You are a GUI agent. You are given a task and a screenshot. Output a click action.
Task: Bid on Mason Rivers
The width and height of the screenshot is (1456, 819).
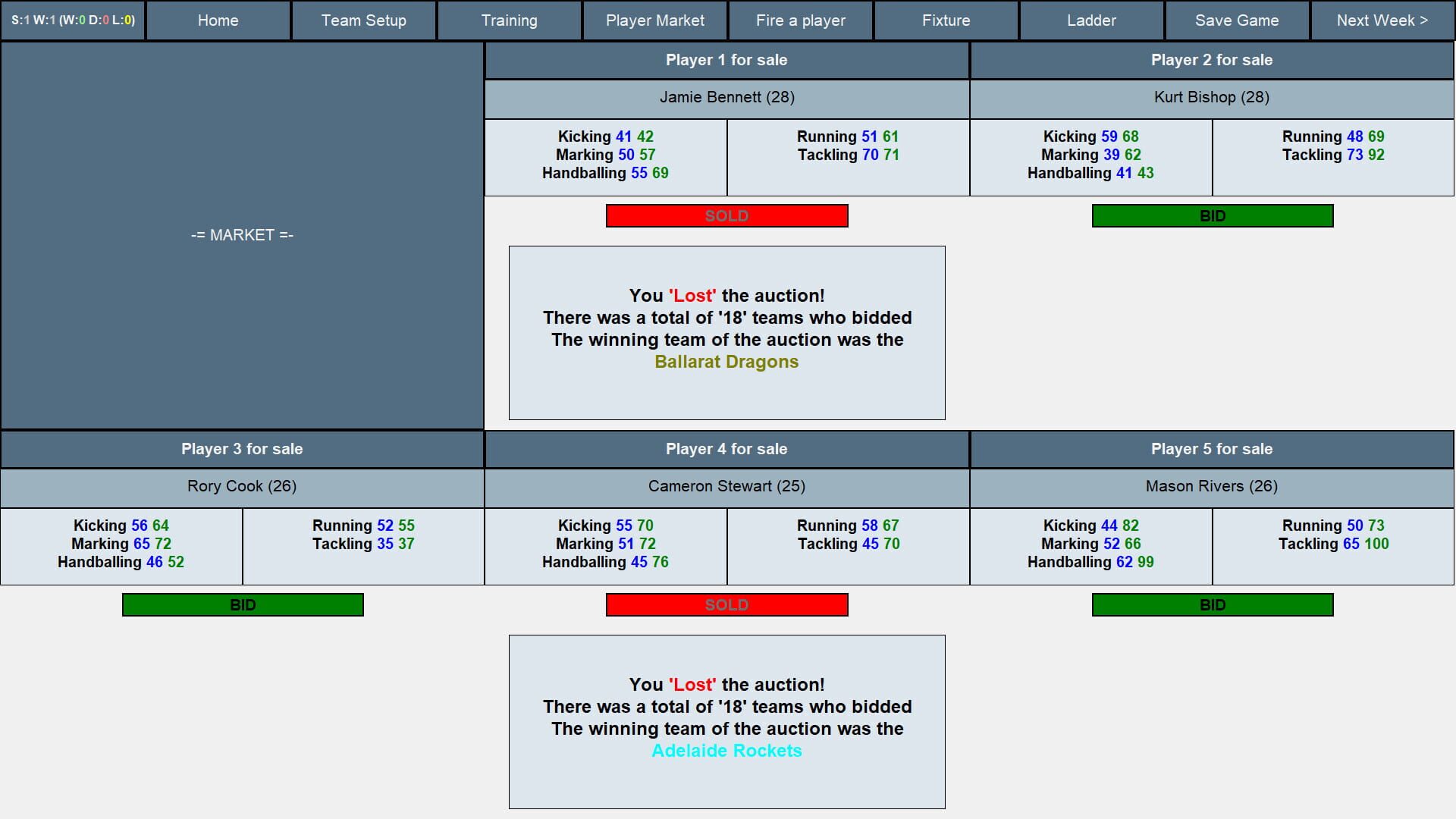1212,604
